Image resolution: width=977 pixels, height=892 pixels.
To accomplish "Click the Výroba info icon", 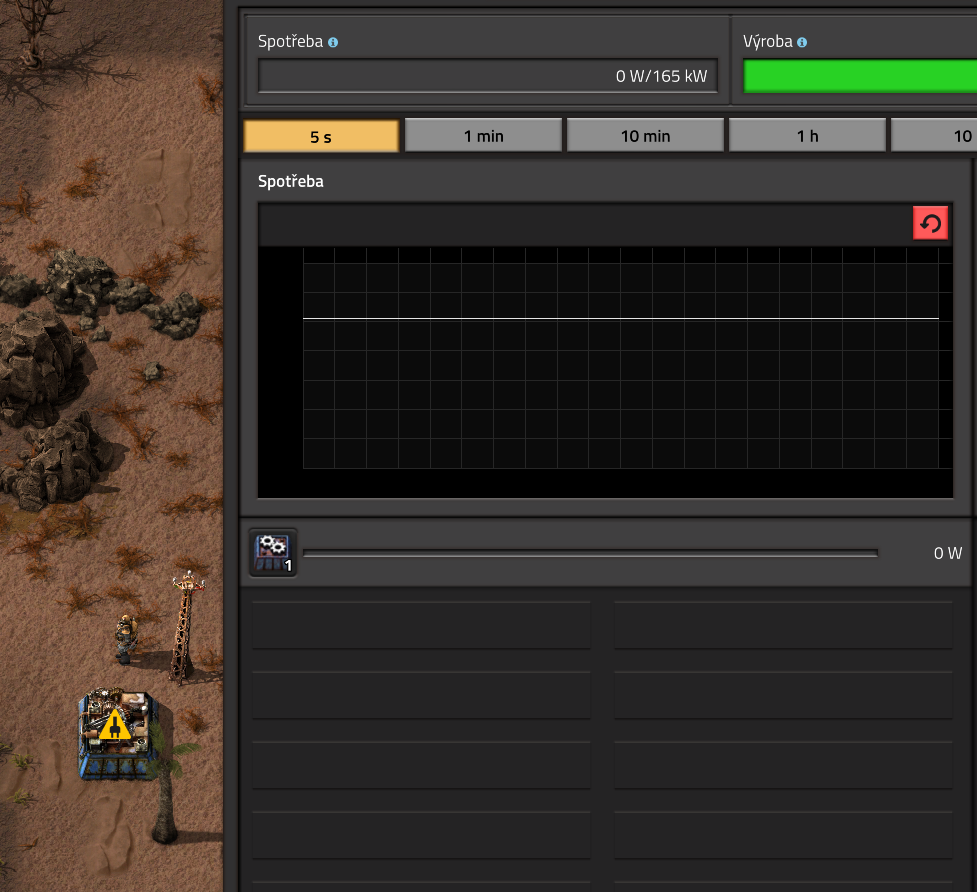I will 802,42.
